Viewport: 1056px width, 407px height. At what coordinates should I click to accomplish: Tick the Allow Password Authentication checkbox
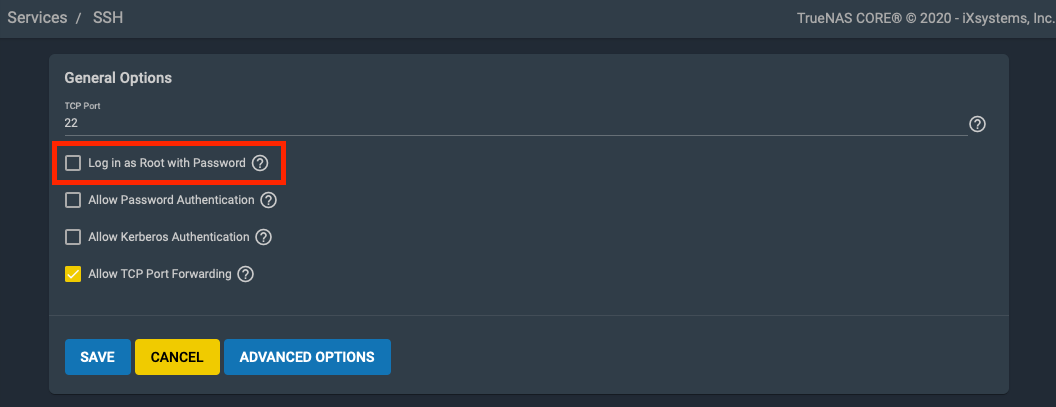(x=73, y=200)
